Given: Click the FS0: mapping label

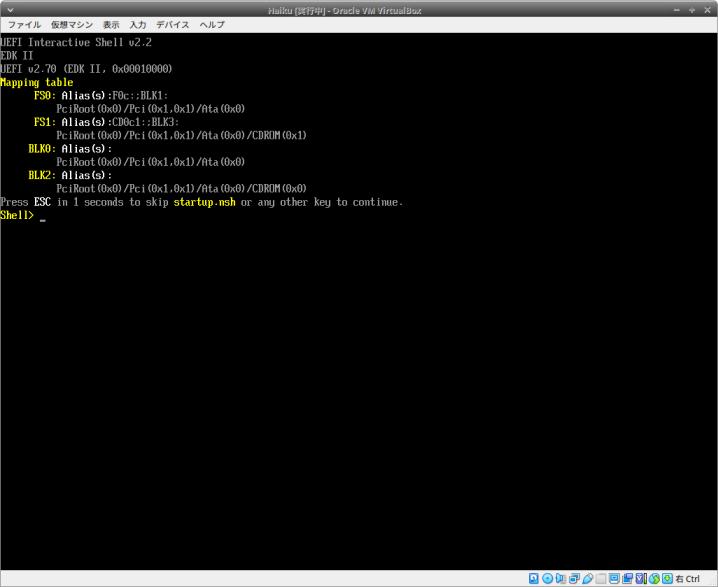Looking at the screenshot, I should (x=45, y=96).
